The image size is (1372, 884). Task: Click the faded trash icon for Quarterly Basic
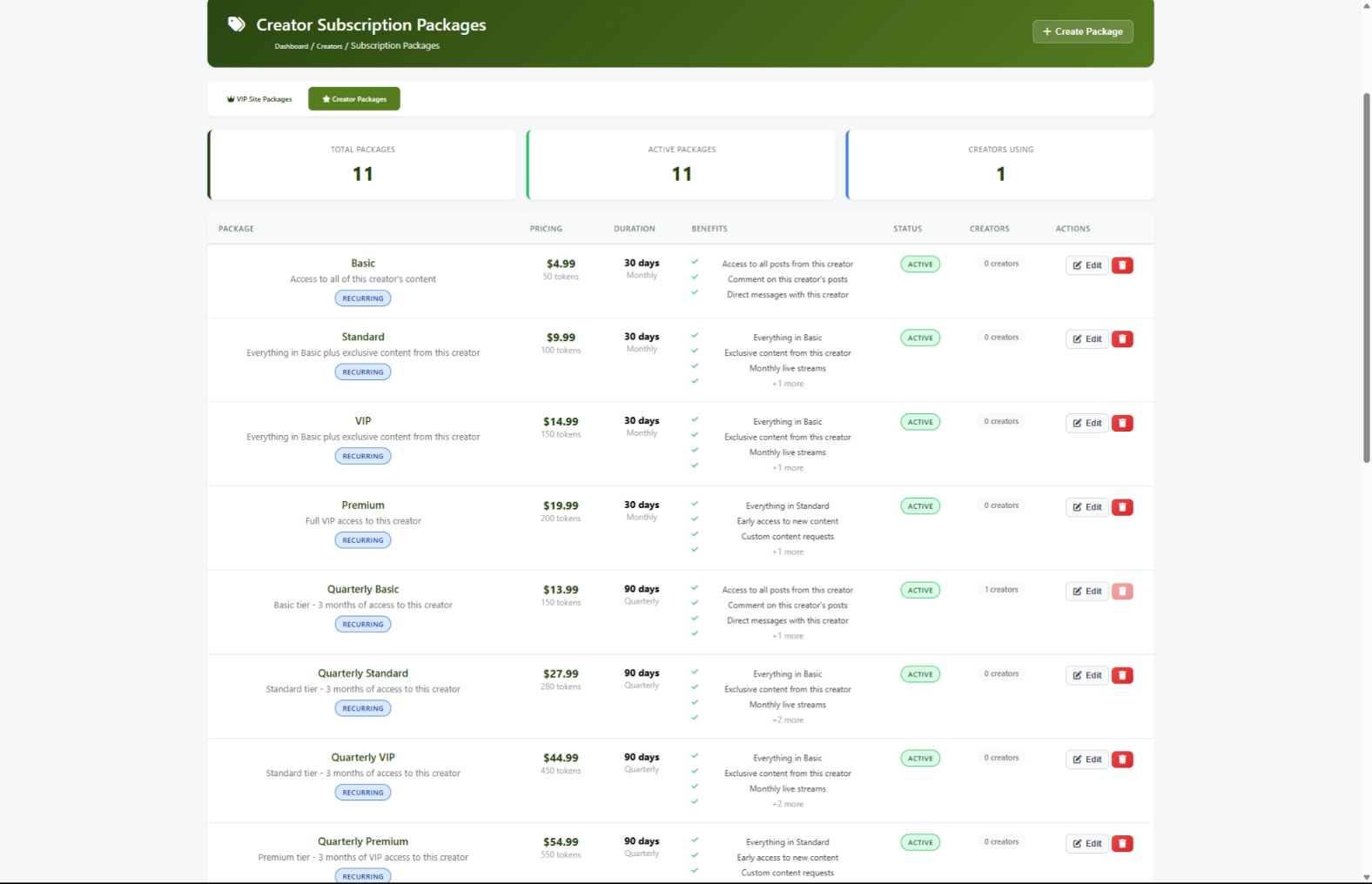[x=1122, y=592]
